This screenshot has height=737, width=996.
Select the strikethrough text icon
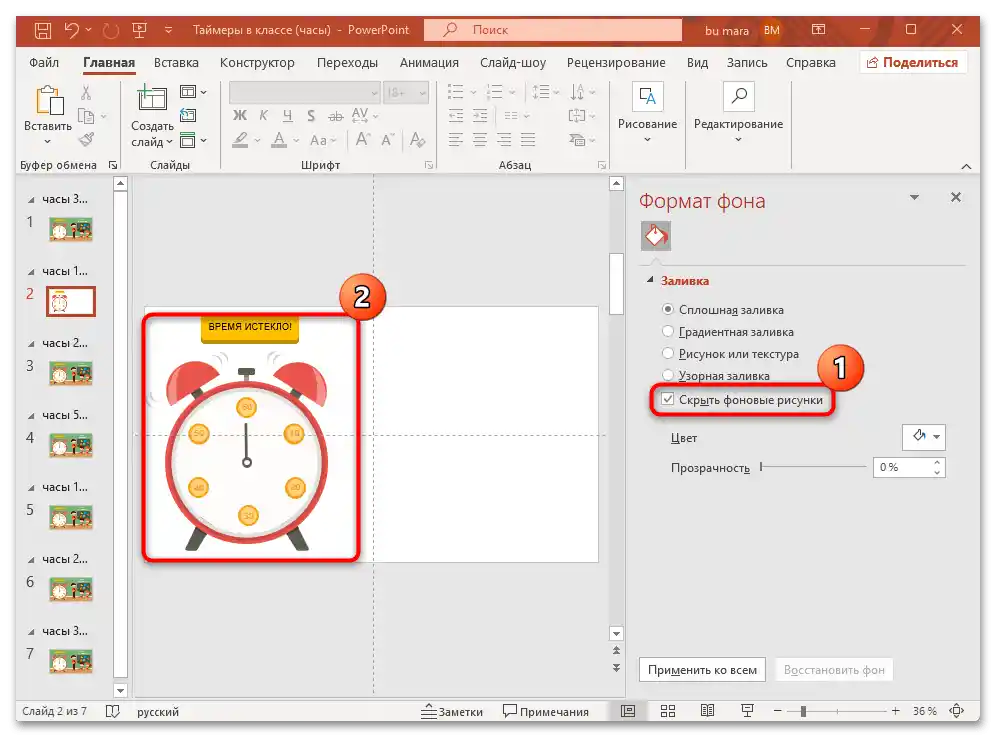point(336,116)
